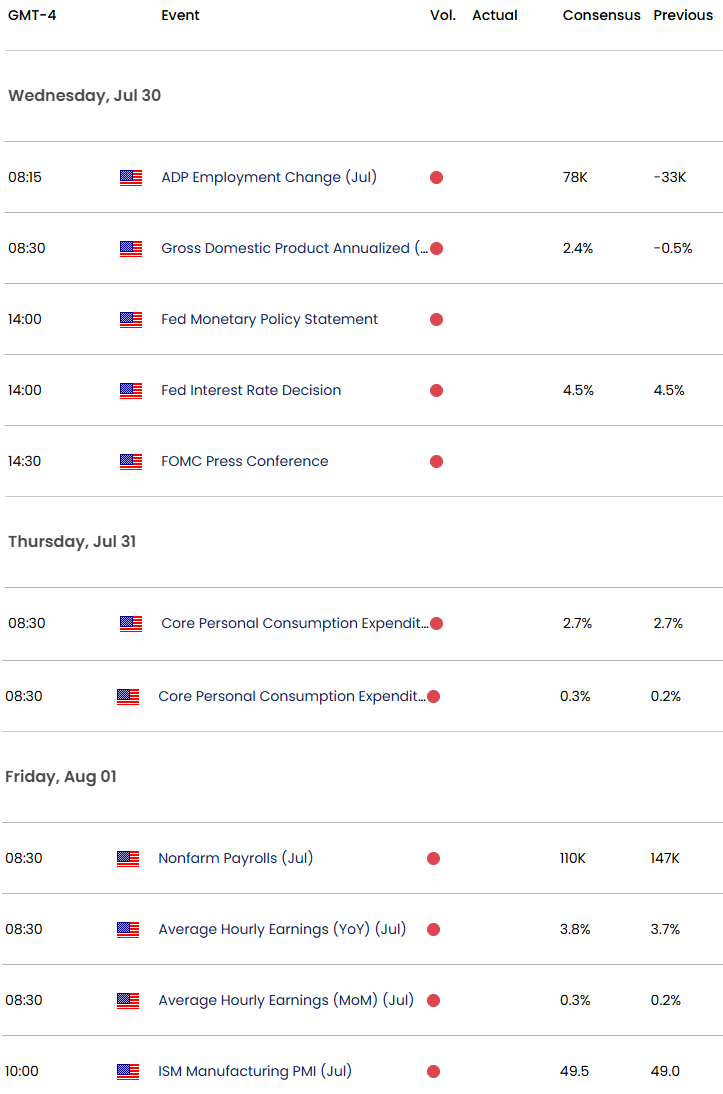Click the US flag next to ISM Manufacturing PMI
This screenshot has height=1094, width=723.
point(128,1072)
